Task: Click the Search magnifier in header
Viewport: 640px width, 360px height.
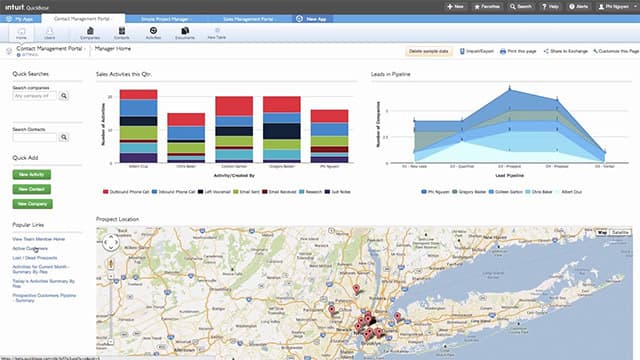Action: coord(520,7)
